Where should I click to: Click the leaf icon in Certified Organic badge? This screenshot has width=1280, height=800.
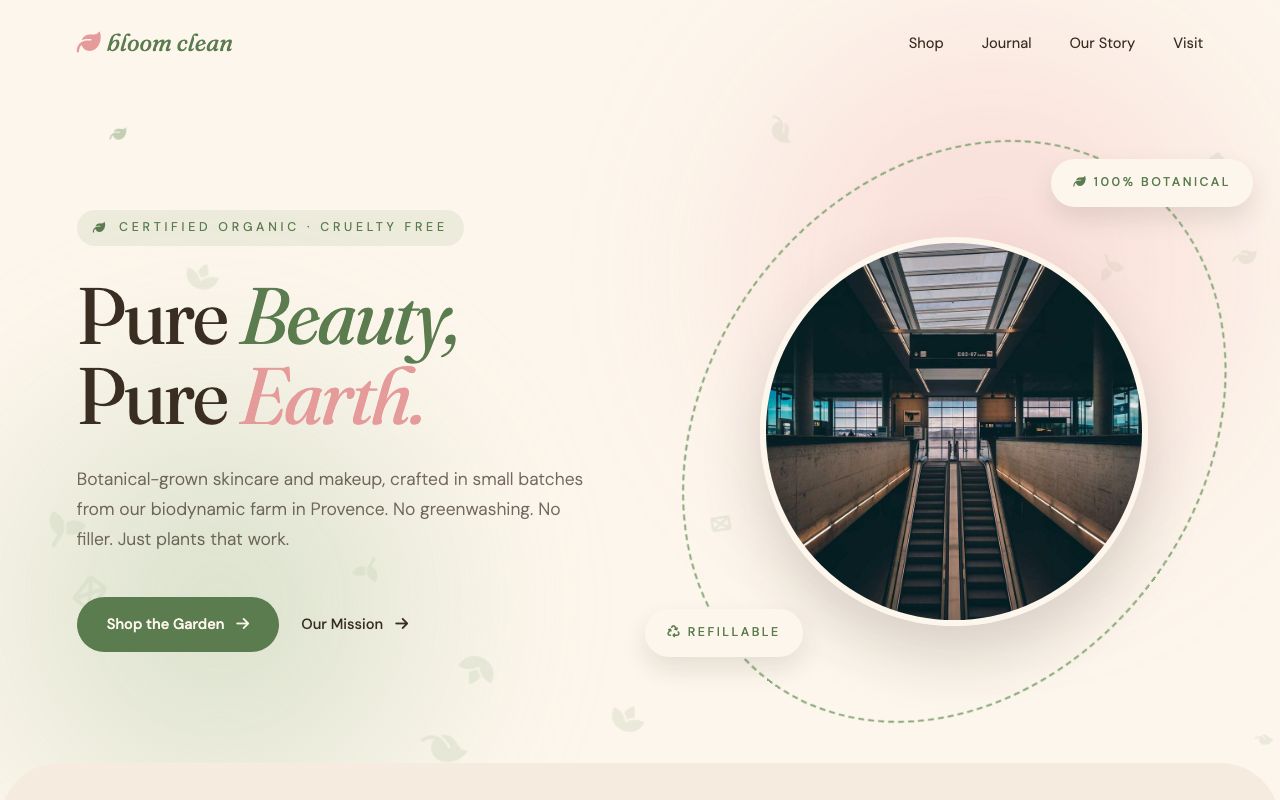click(100, 228)
